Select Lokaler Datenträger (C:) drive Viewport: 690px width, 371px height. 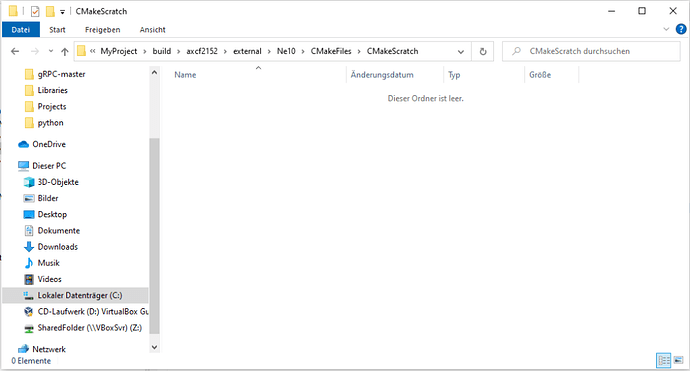pyautogui.click(x=75, y=295)
